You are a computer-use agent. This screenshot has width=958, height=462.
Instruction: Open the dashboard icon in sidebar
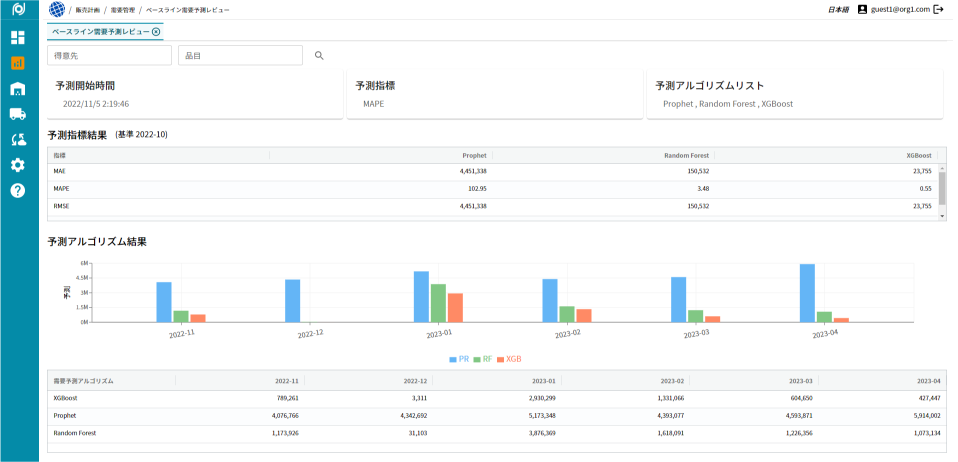18,38
